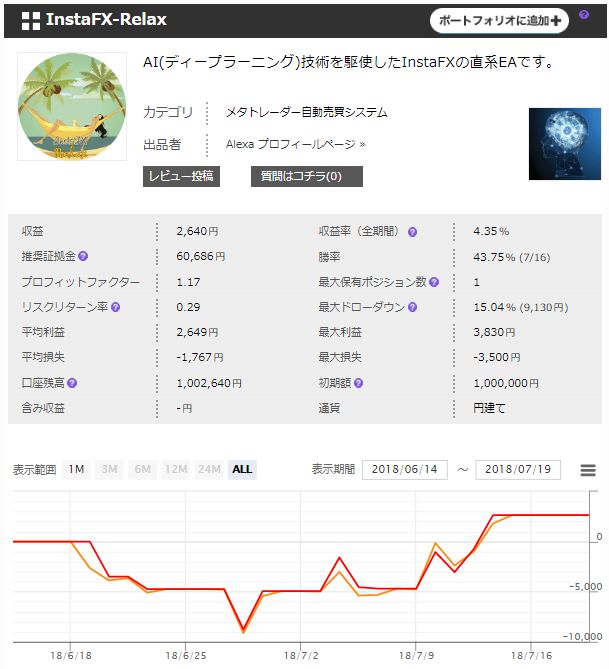609x669 pixels.
Task: Click the purple help icon in header
Action: tap(583, 15)
